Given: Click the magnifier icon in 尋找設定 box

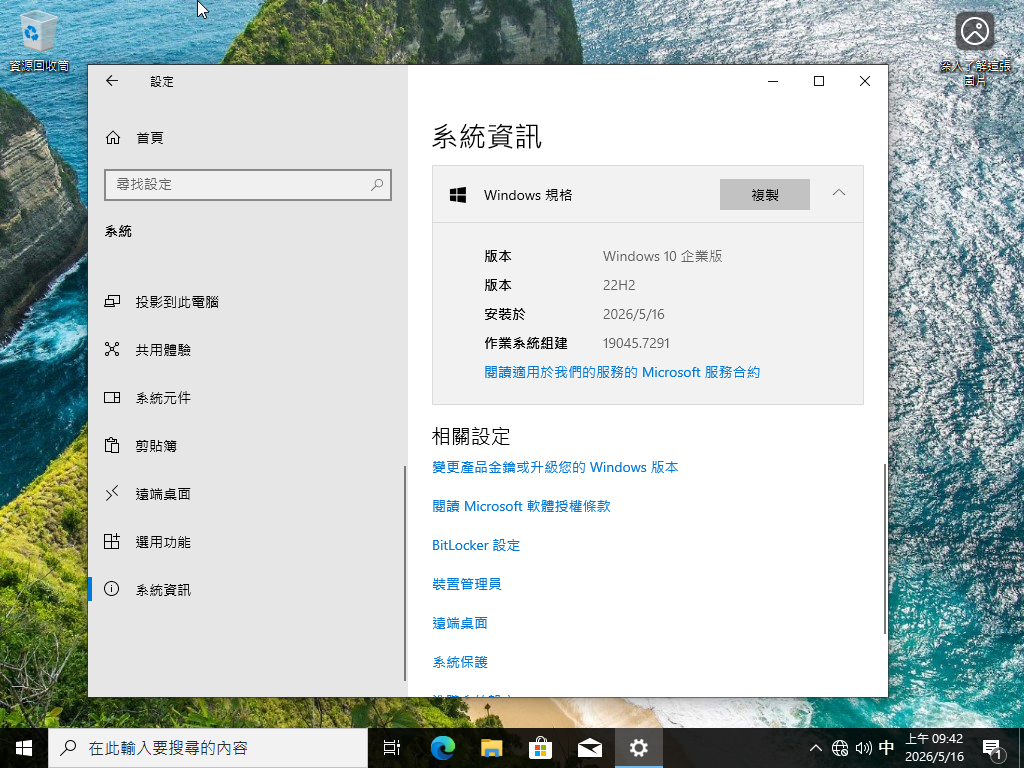Looking at the screenshot, I should coord(377,185).
